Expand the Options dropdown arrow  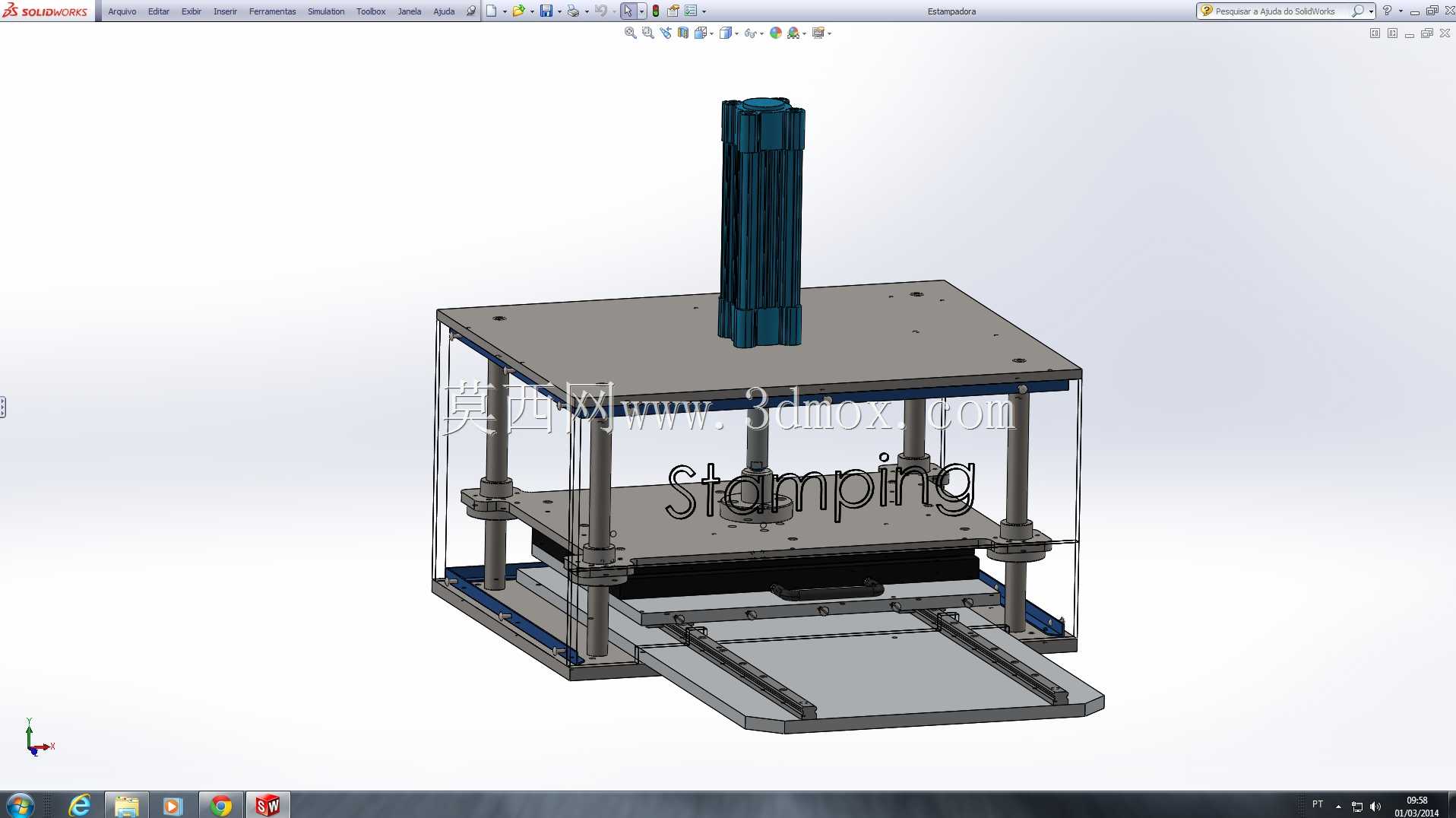click(704, 11)
